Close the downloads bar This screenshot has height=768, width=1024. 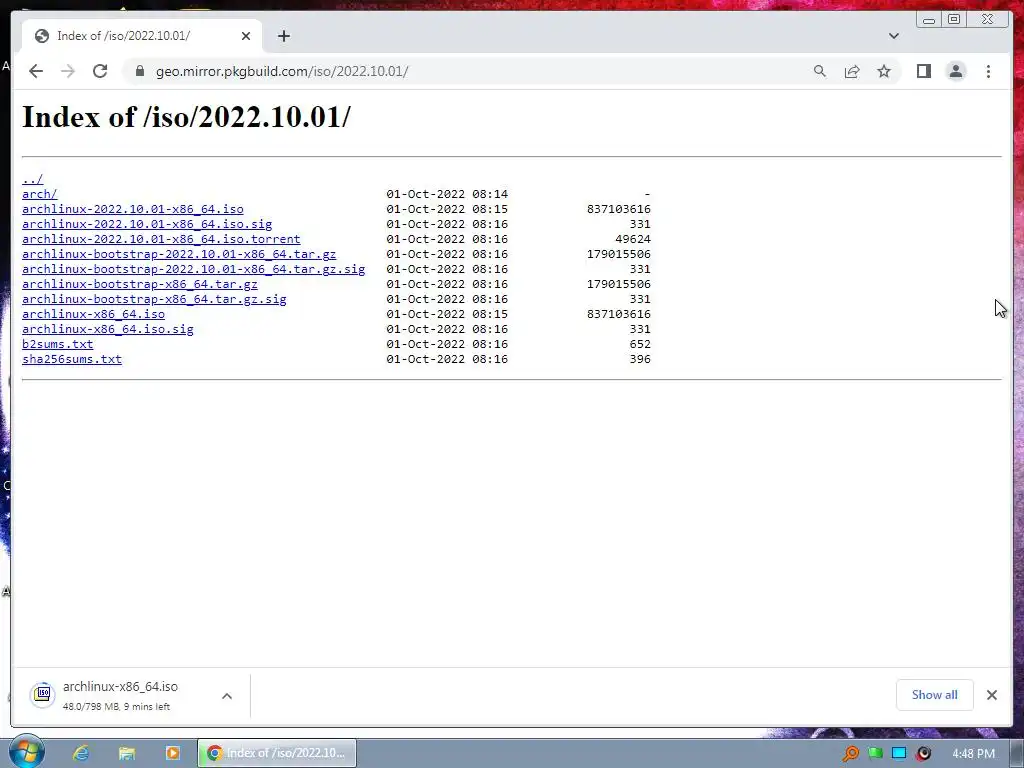point(991,695)
